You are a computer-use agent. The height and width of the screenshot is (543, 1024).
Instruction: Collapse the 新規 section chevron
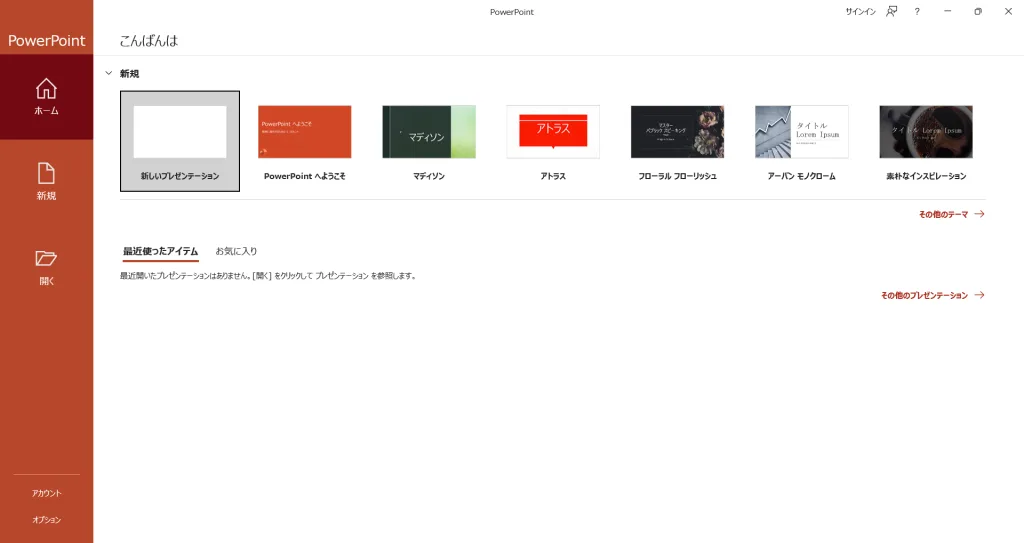point(108,73)
